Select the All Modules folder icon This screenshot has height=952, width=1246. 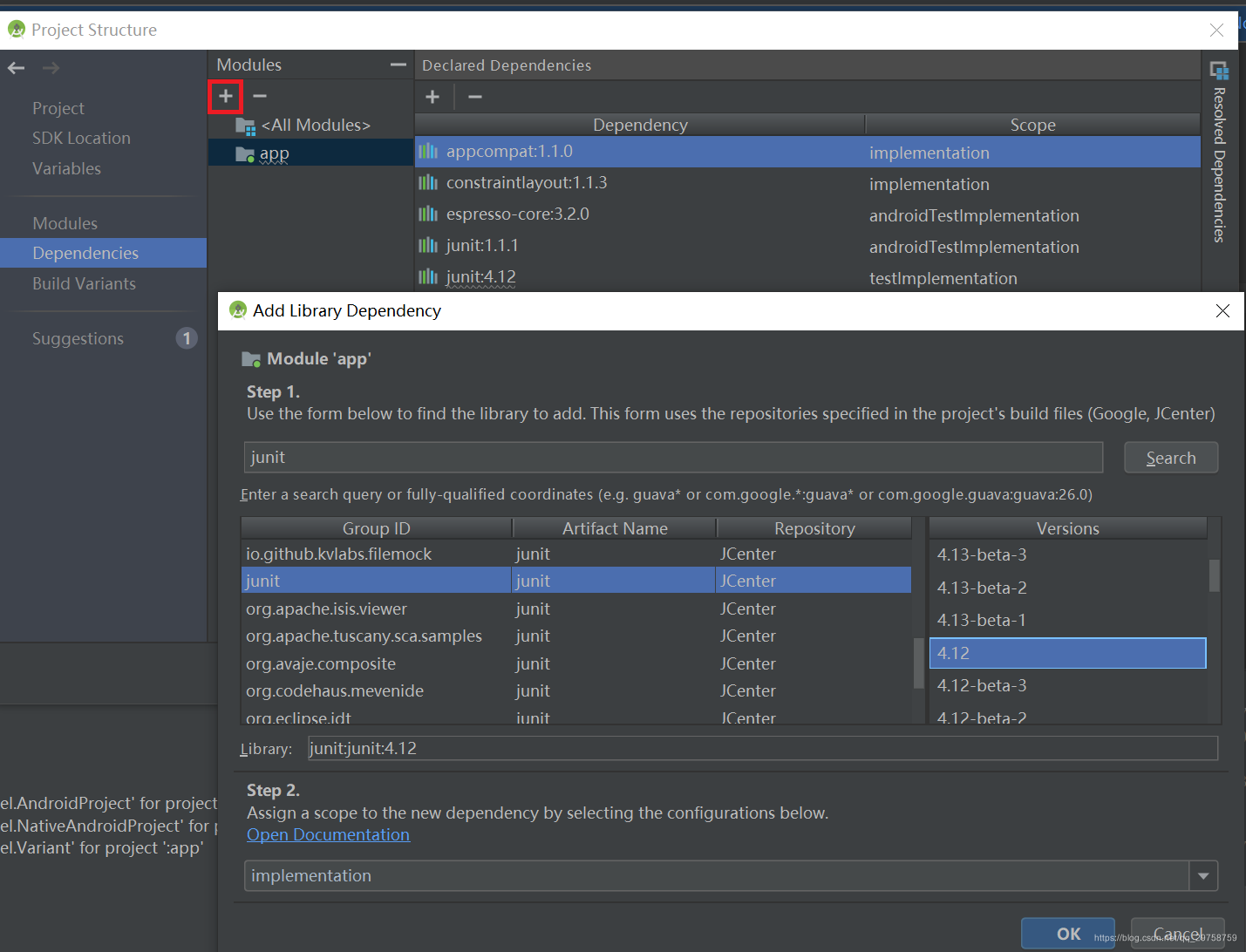pyautogui.click(x=246, y=126)
